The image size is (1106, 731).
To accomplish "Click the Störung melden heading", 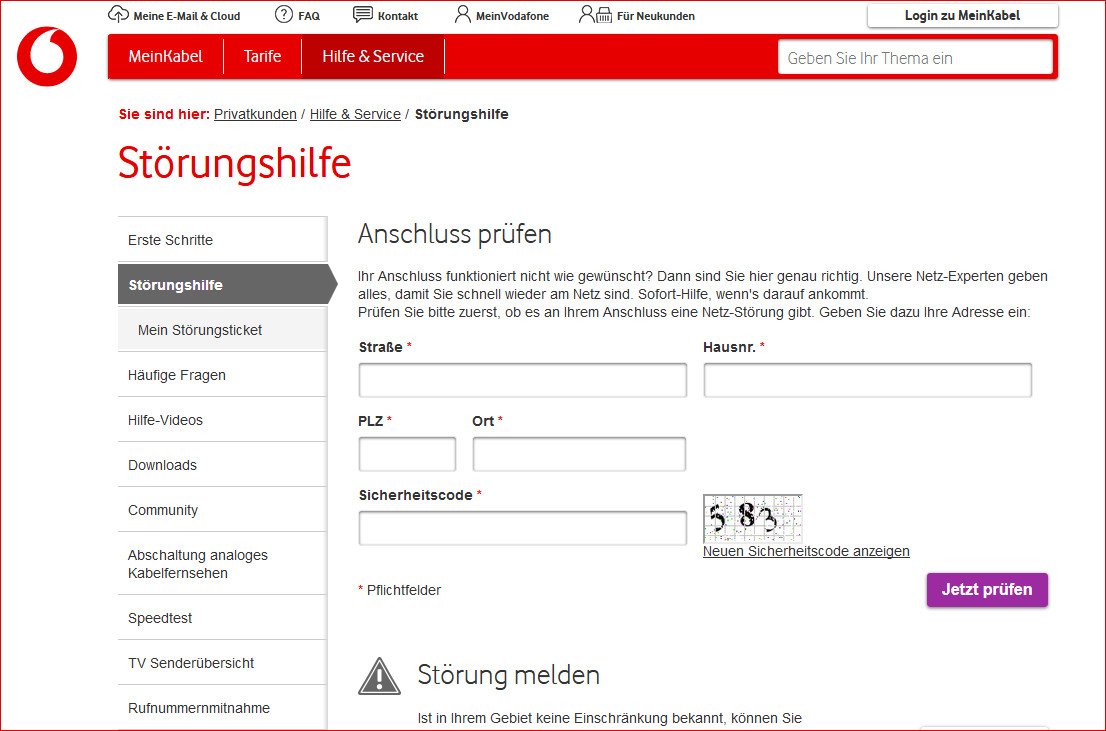I will click(x=509, y=675).
